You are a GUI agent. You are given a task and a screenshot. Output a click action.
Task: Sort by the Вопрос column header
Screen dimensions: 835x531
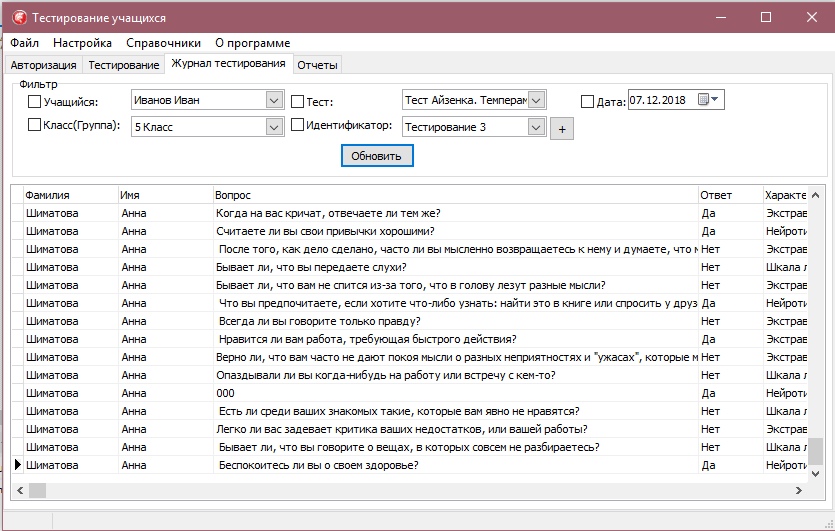[454, 195]
